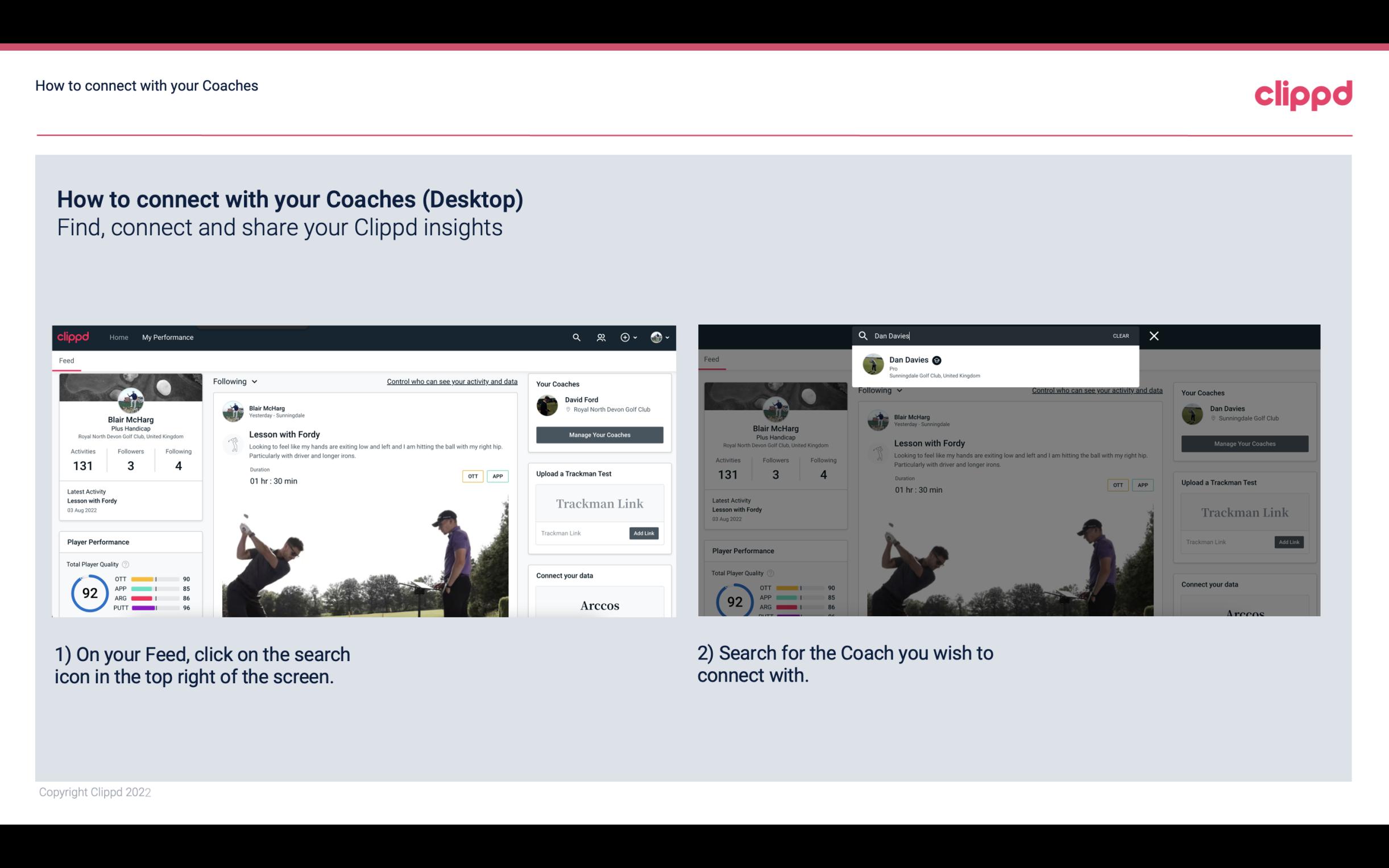
Task: Click the search input field for coaches
Action: pos(990,335)
